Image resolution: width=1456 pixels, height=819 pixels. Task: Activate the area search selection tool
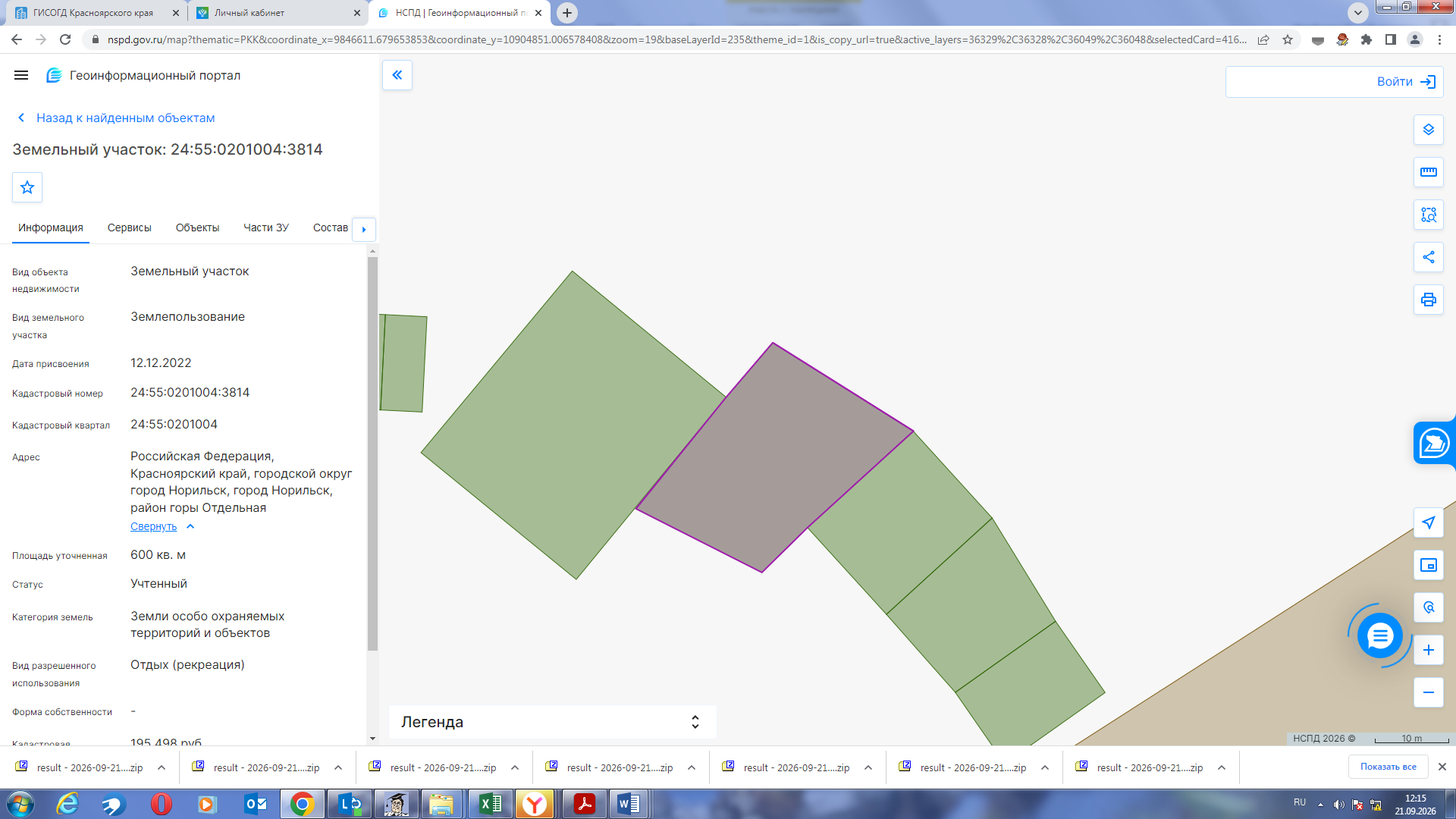(1428, 215)
